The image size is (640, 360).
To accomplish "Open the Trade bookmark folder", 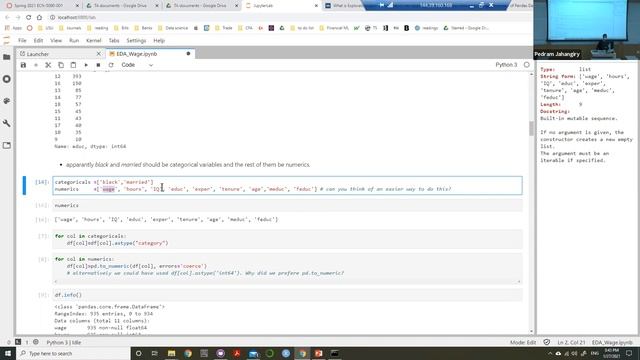I will [224, 28].
